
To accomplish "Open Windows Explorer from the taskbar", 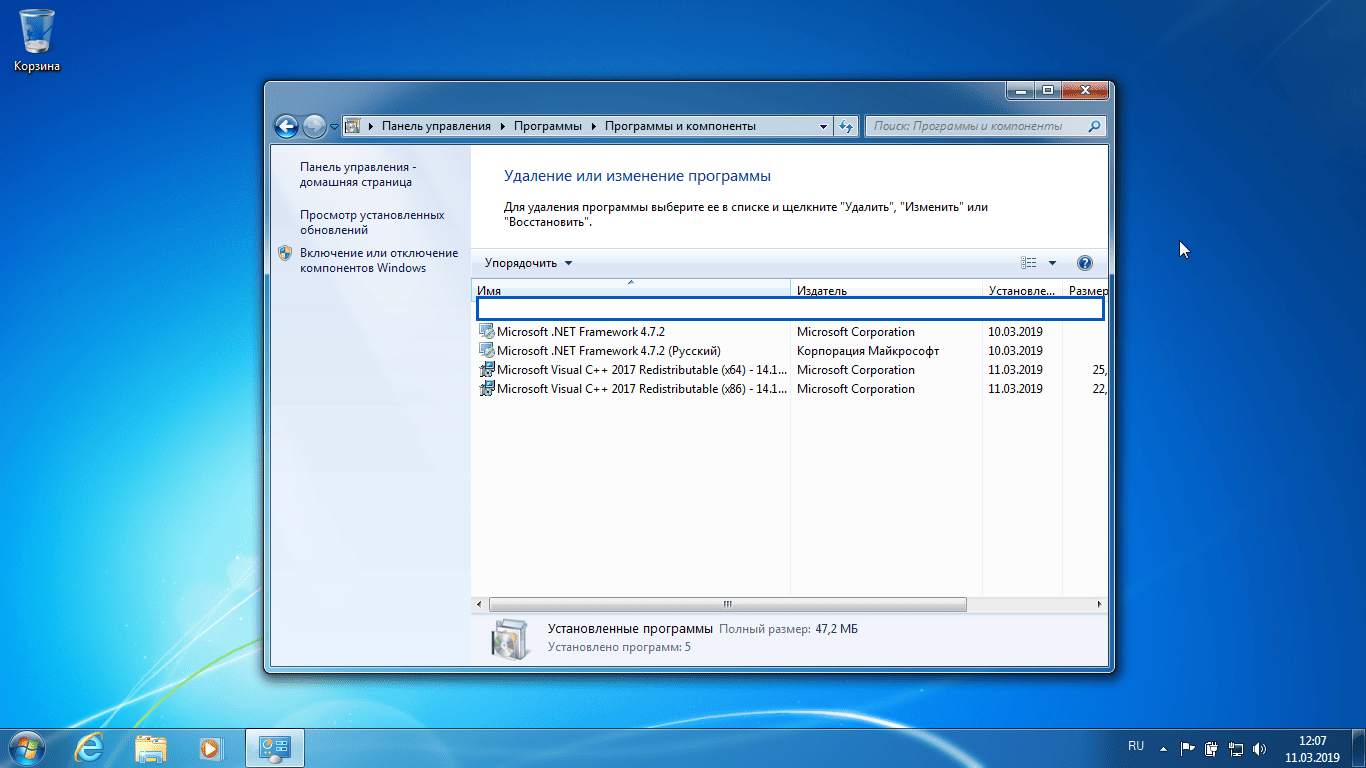I will 151,747.
